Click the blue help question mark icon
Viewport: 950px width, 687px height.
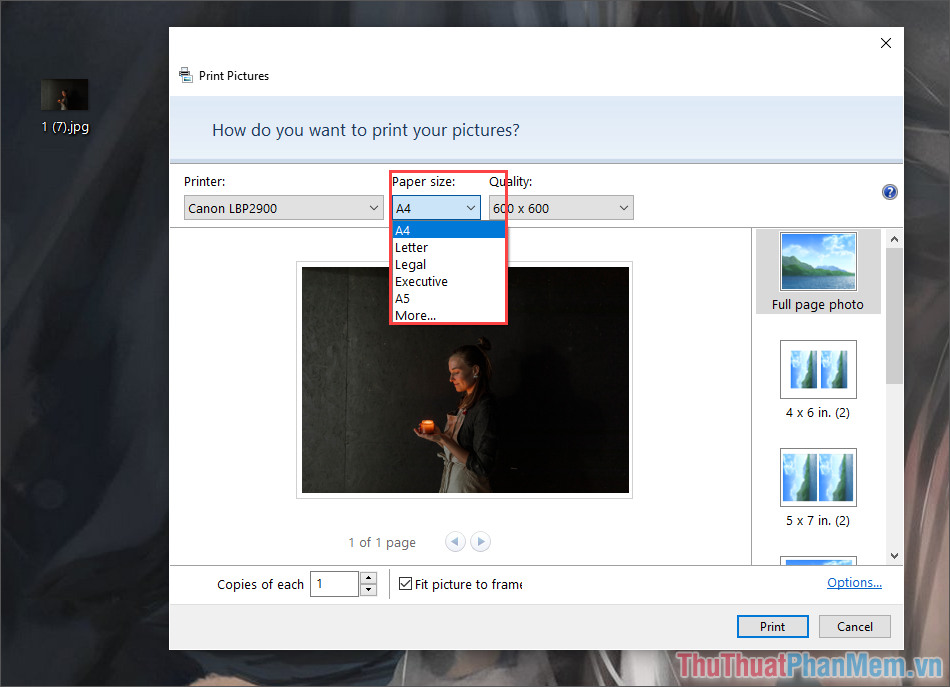(x=889, y=192)
